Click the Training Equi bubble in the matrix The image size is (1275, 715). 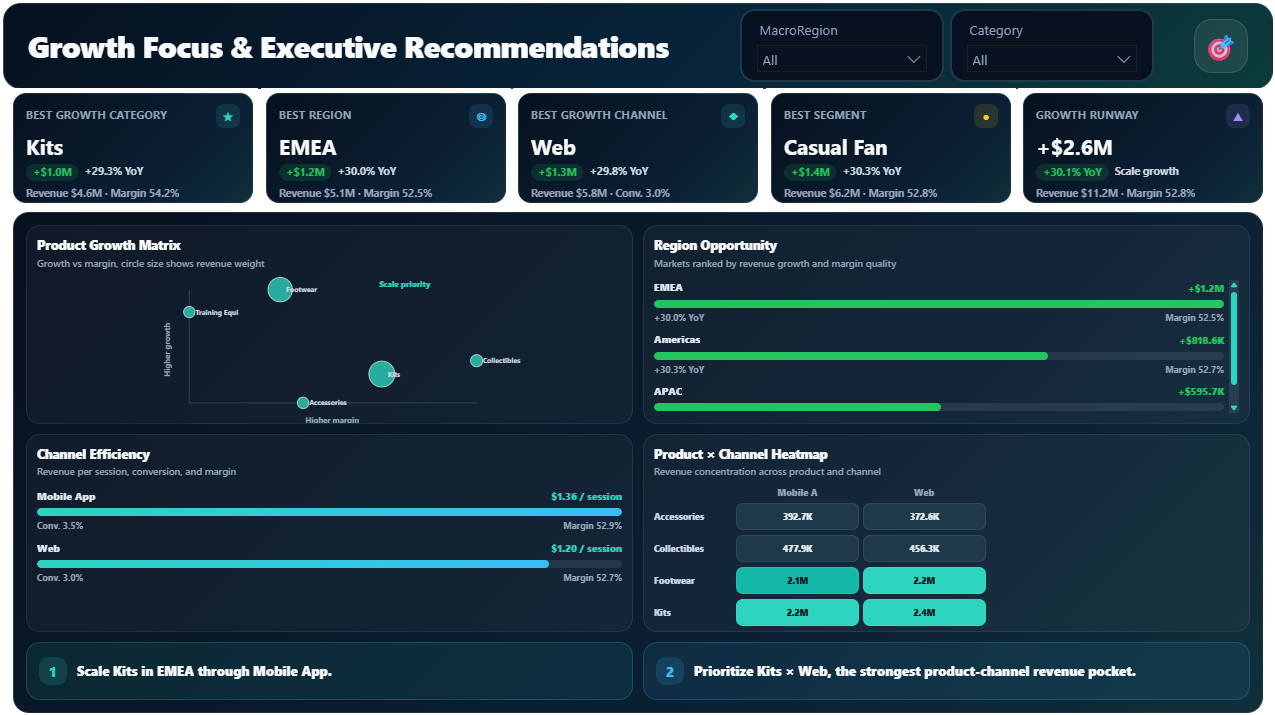point(189,312)
